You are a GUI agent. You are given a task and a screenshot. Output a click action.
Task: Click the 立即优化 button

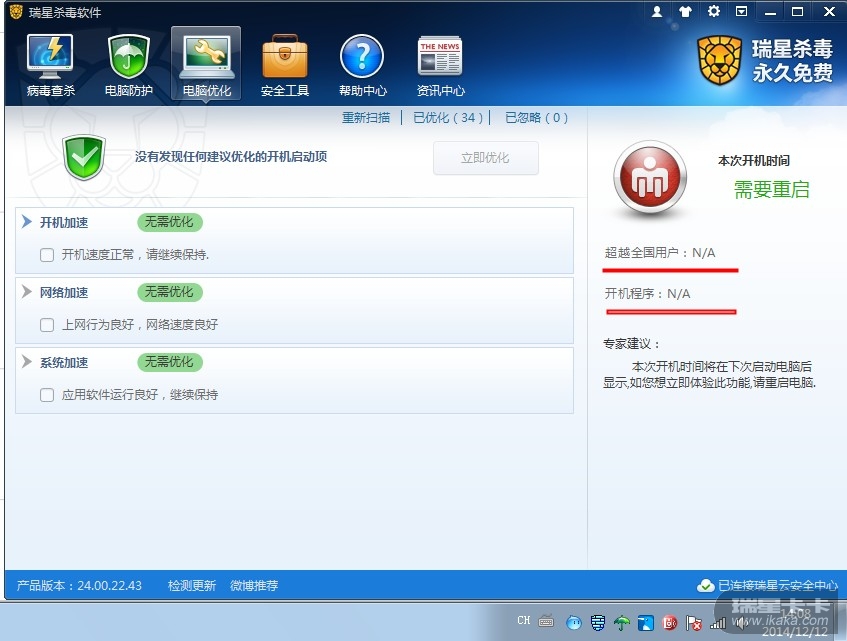pos(486,158)
